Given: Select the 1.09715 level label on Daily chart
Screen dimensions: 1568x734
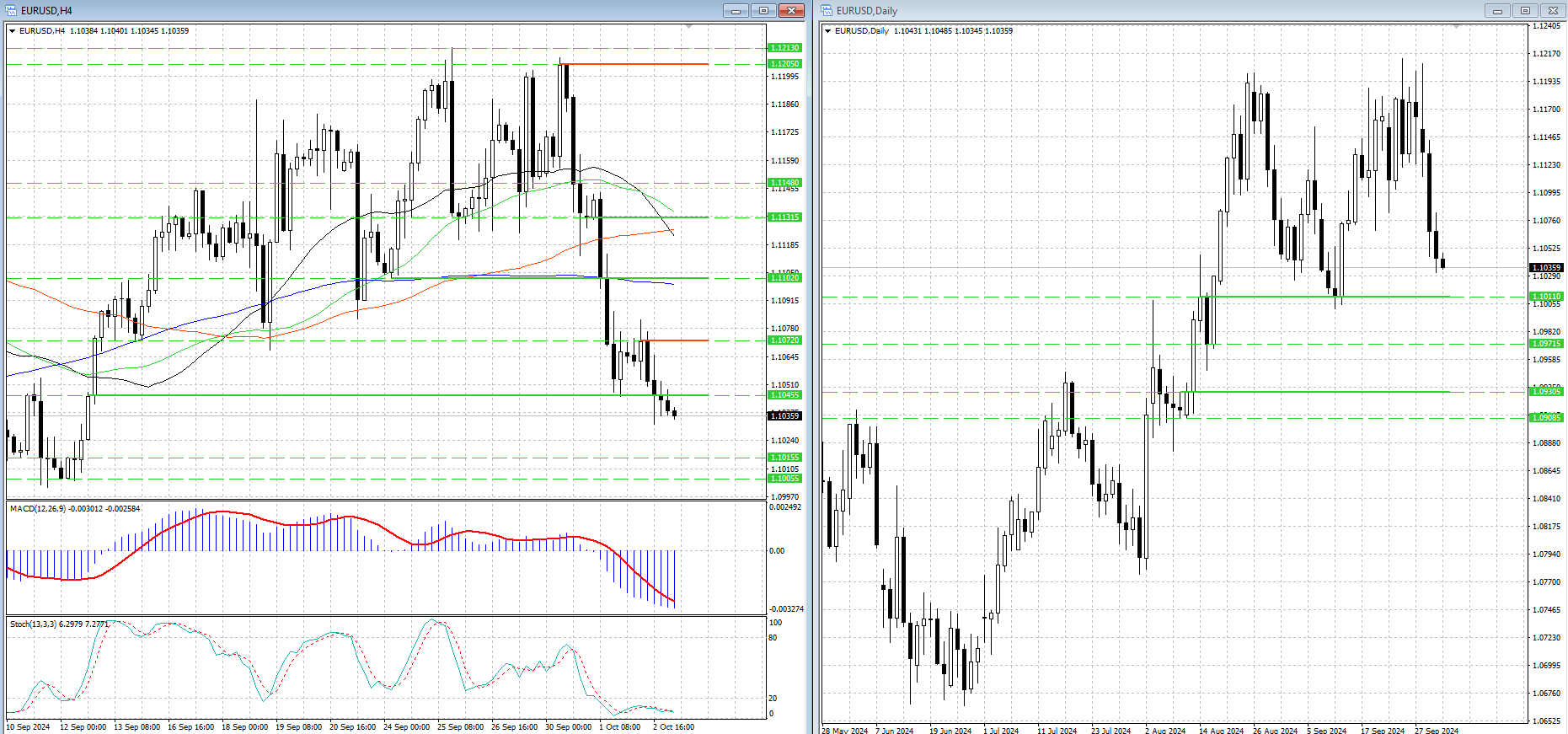Looking at the screenshot, I should [x=1546, y=344].
